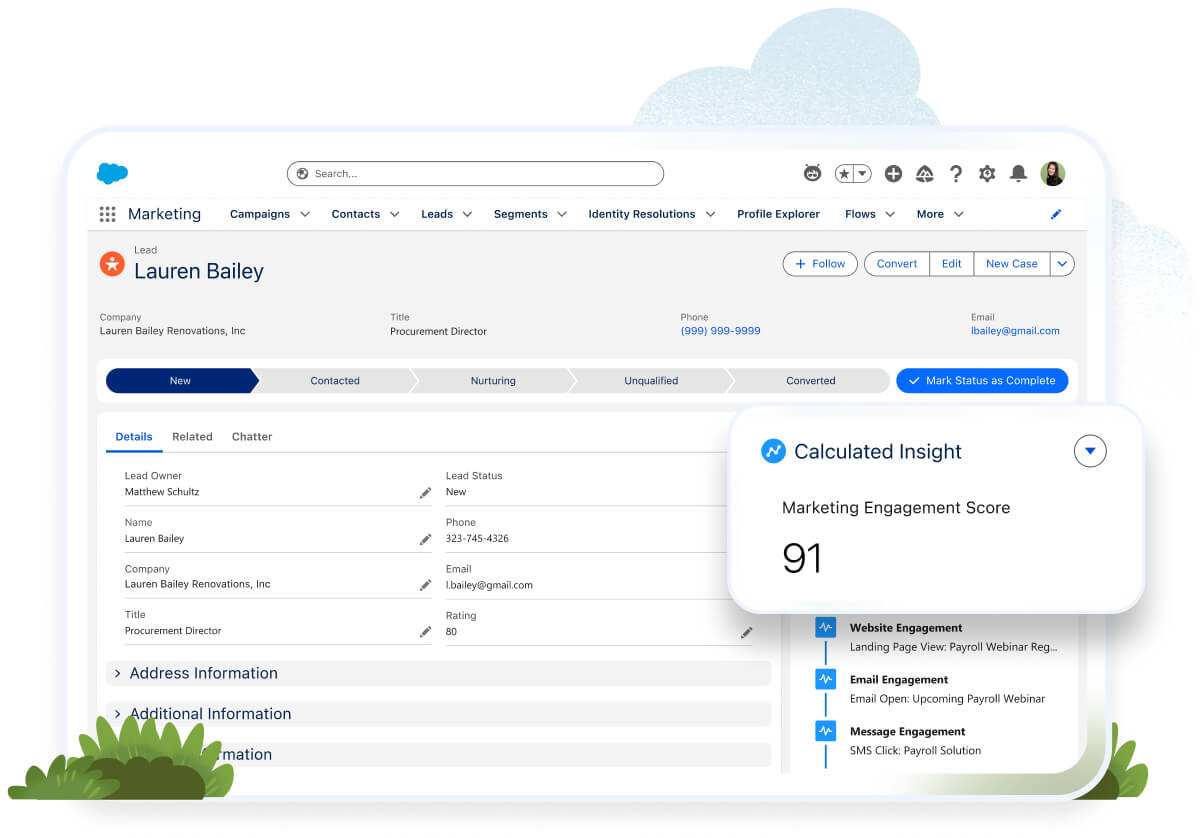Click the Convert button

click(x=896, y=263)
